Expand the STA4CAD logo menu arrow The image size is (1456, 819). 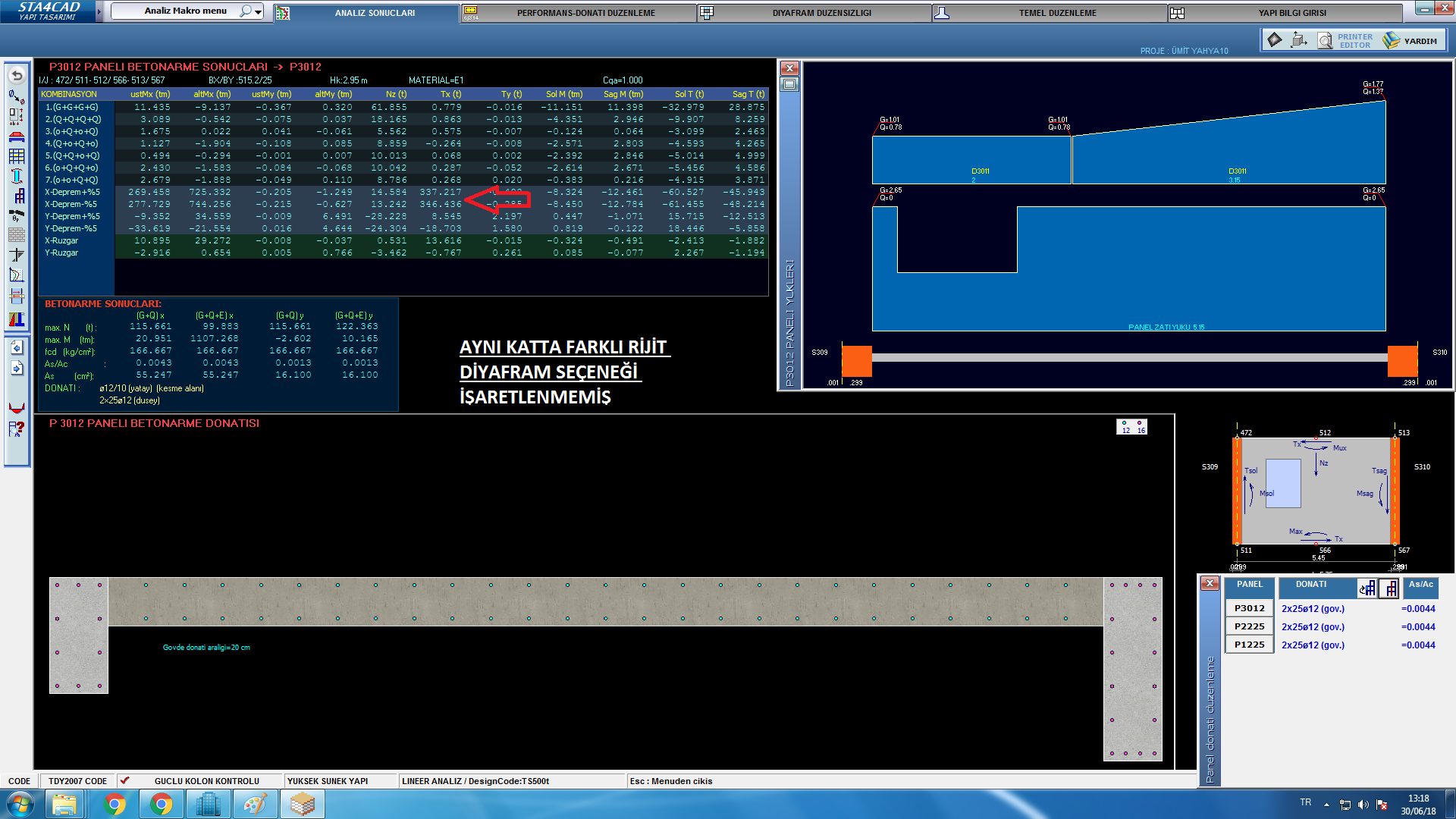click(99, 11)
